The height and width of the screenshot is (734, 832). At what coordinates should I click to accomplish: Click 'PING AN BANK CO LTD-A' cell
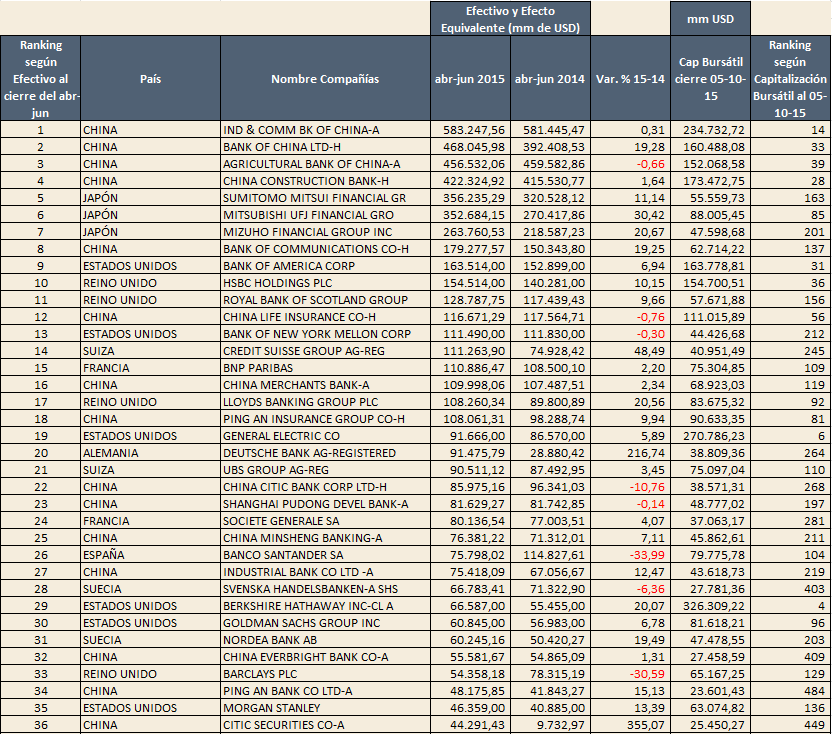[x=325, y=690]
